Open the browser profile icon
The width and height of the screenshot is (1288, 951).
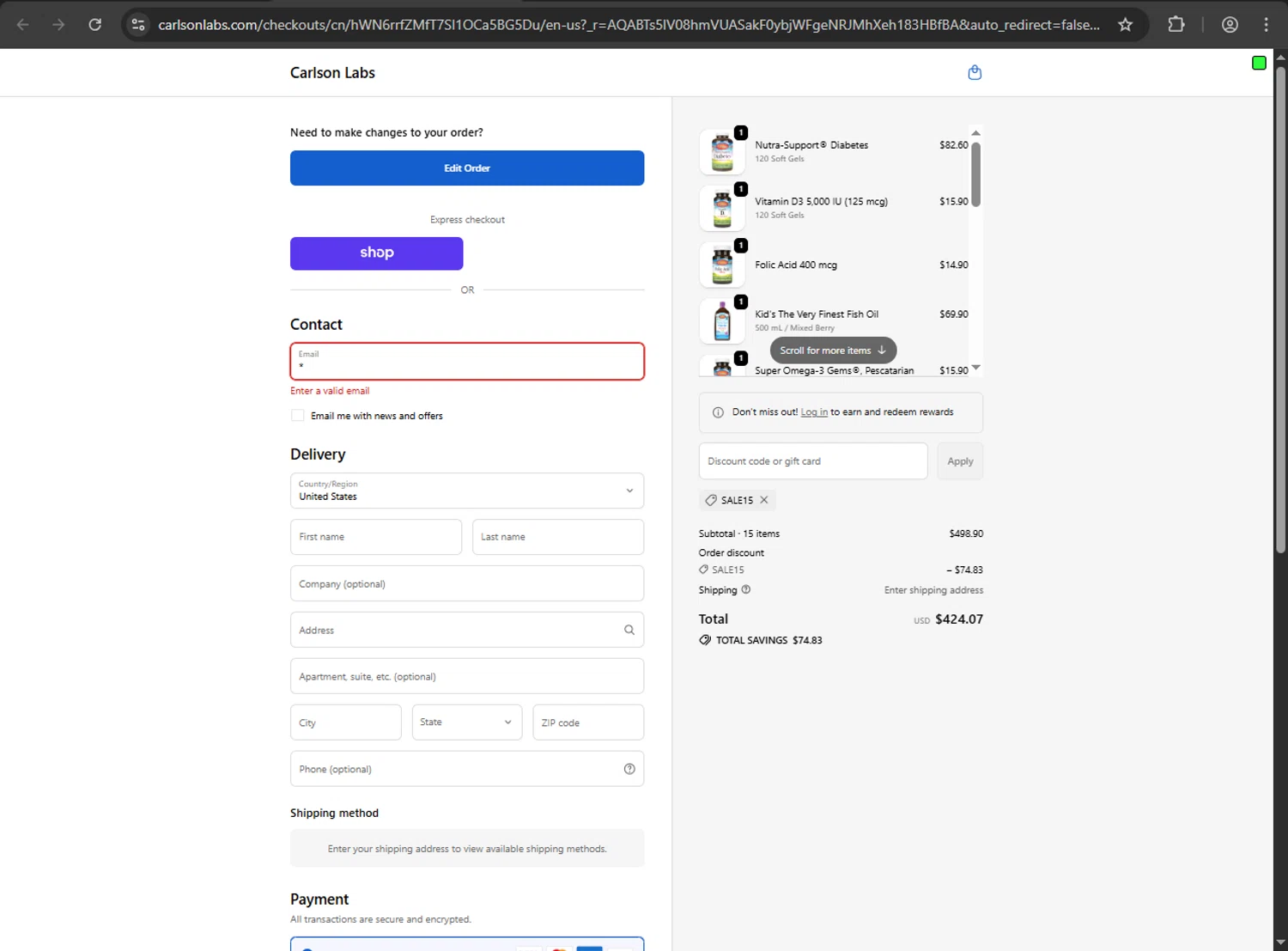click(1230, 25)
